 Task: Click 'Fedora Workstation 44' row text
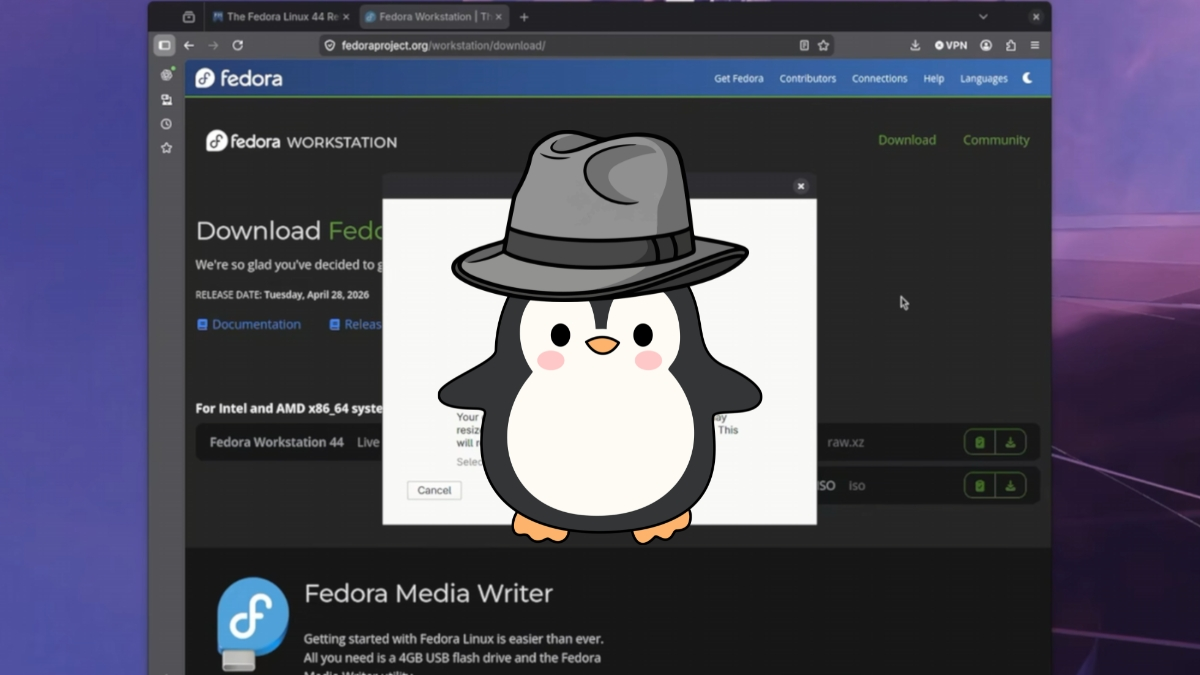point(276,442)
